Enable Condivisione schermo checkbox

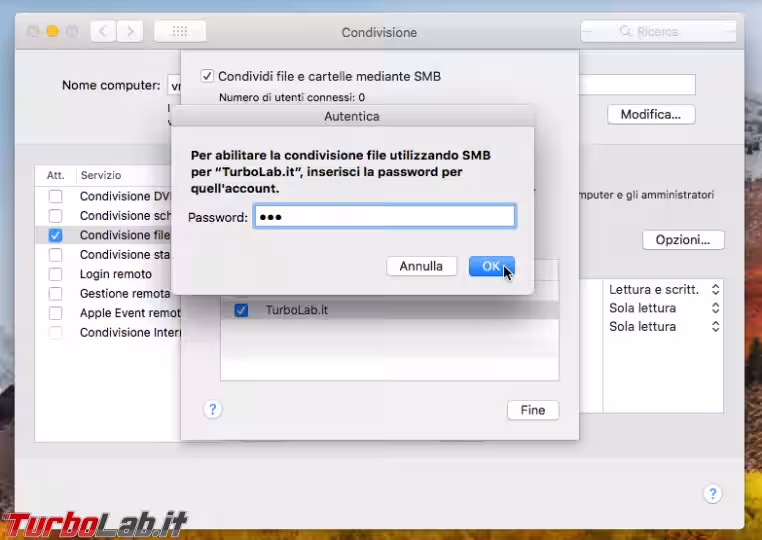click(55, 215)
